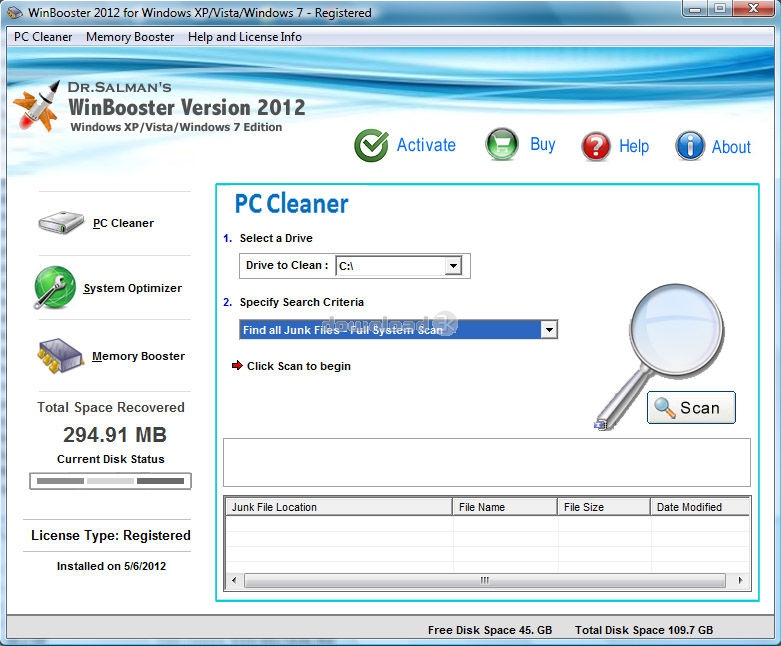Viewport: 781px width, 646px height.
Task: Minimize the WinBooster window
Action: click(696, 9)
